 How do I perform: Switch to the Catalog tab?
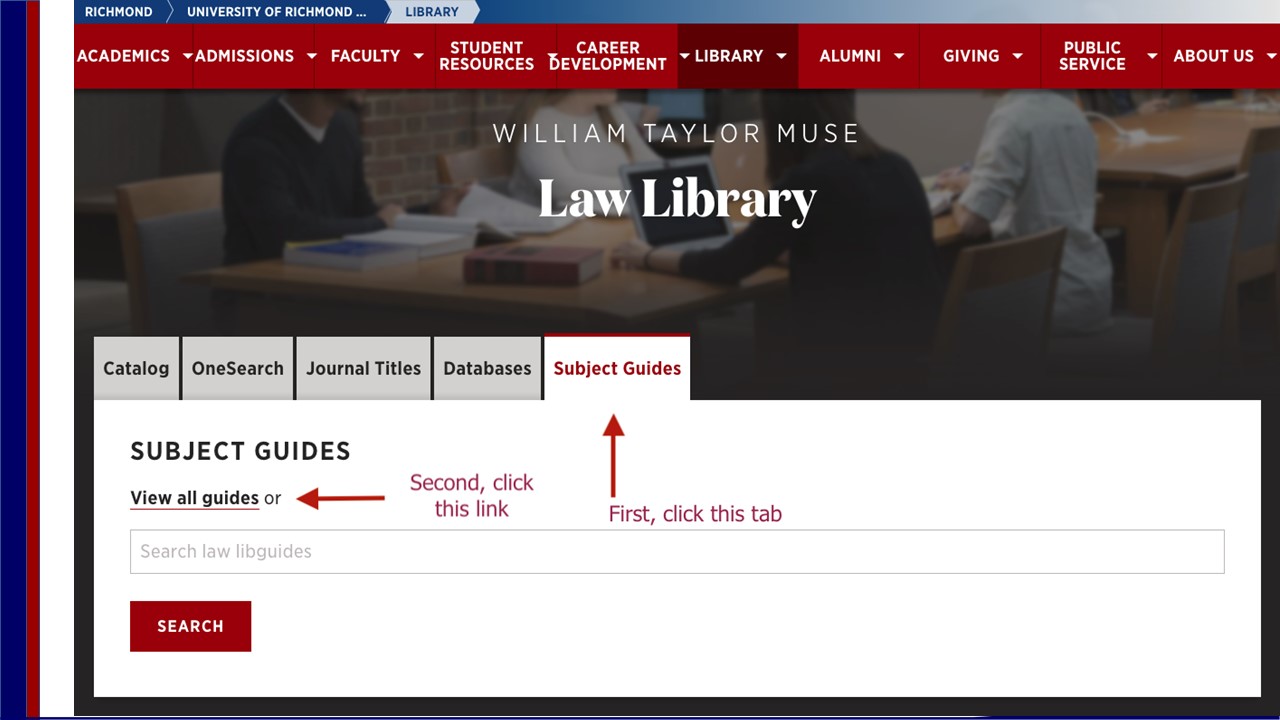136,368
